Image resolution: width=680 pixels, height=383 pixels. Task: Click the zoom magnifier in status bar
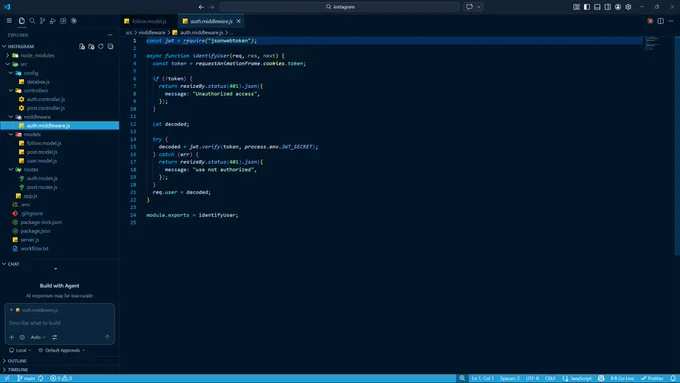pyautogui.click(x=462, y=378)
